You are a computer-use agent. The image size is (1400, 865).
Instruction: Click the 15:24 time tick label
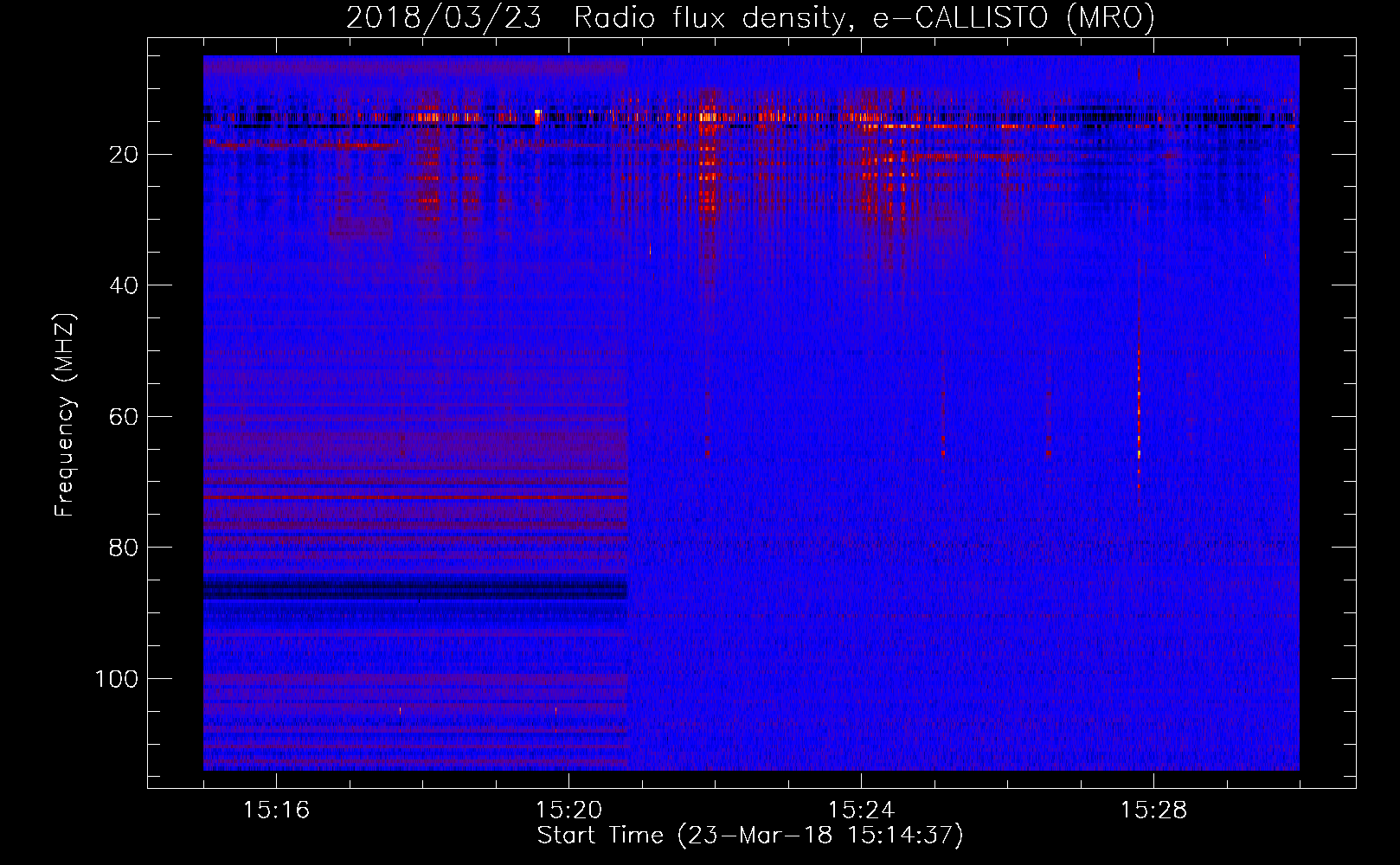pyautogui.click(x=861, y=811)
